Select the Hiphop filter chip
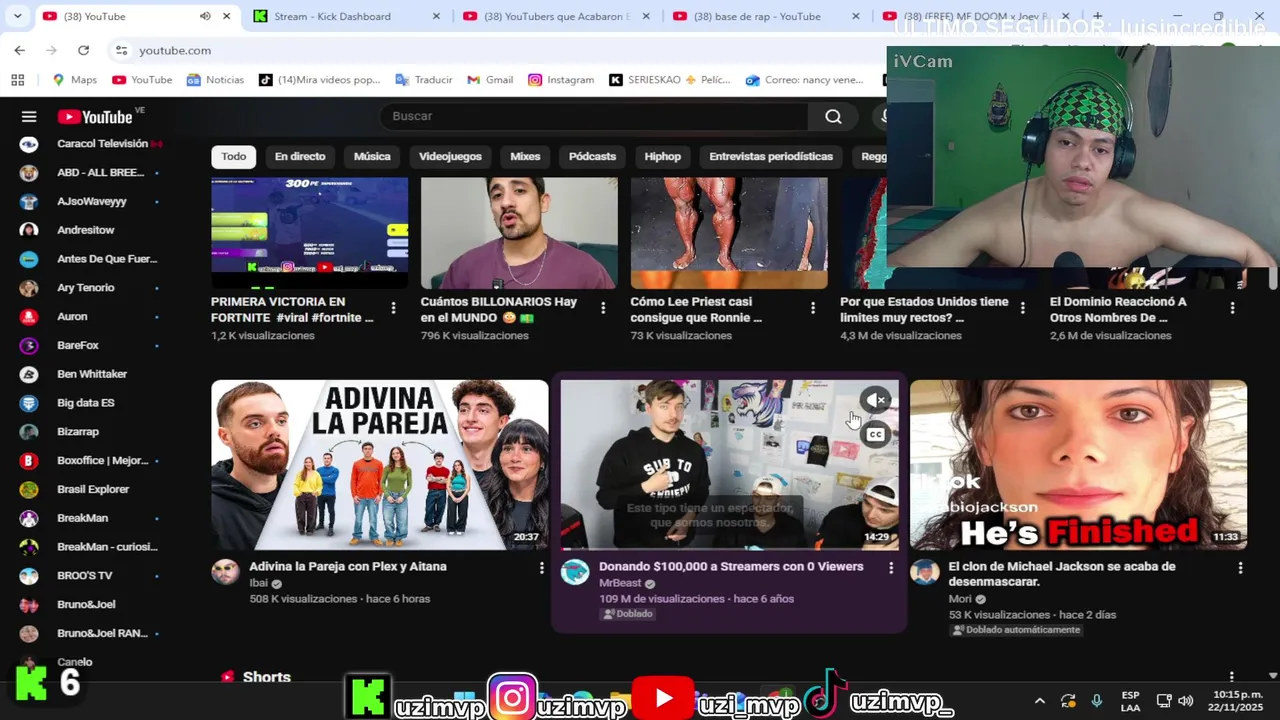Image resolution: width=1280 pixels, height=720 pixels. point(662,157)
